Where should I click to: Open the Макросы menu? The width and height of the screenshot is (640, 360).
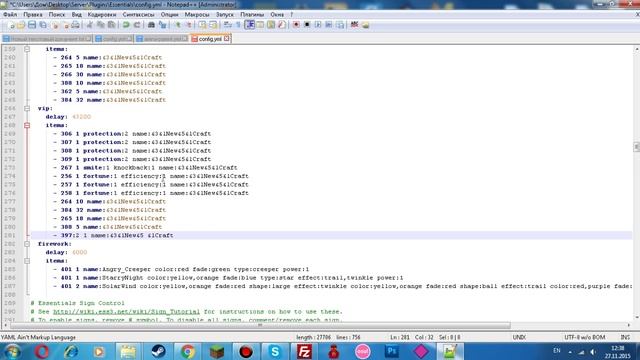point(197,14)
